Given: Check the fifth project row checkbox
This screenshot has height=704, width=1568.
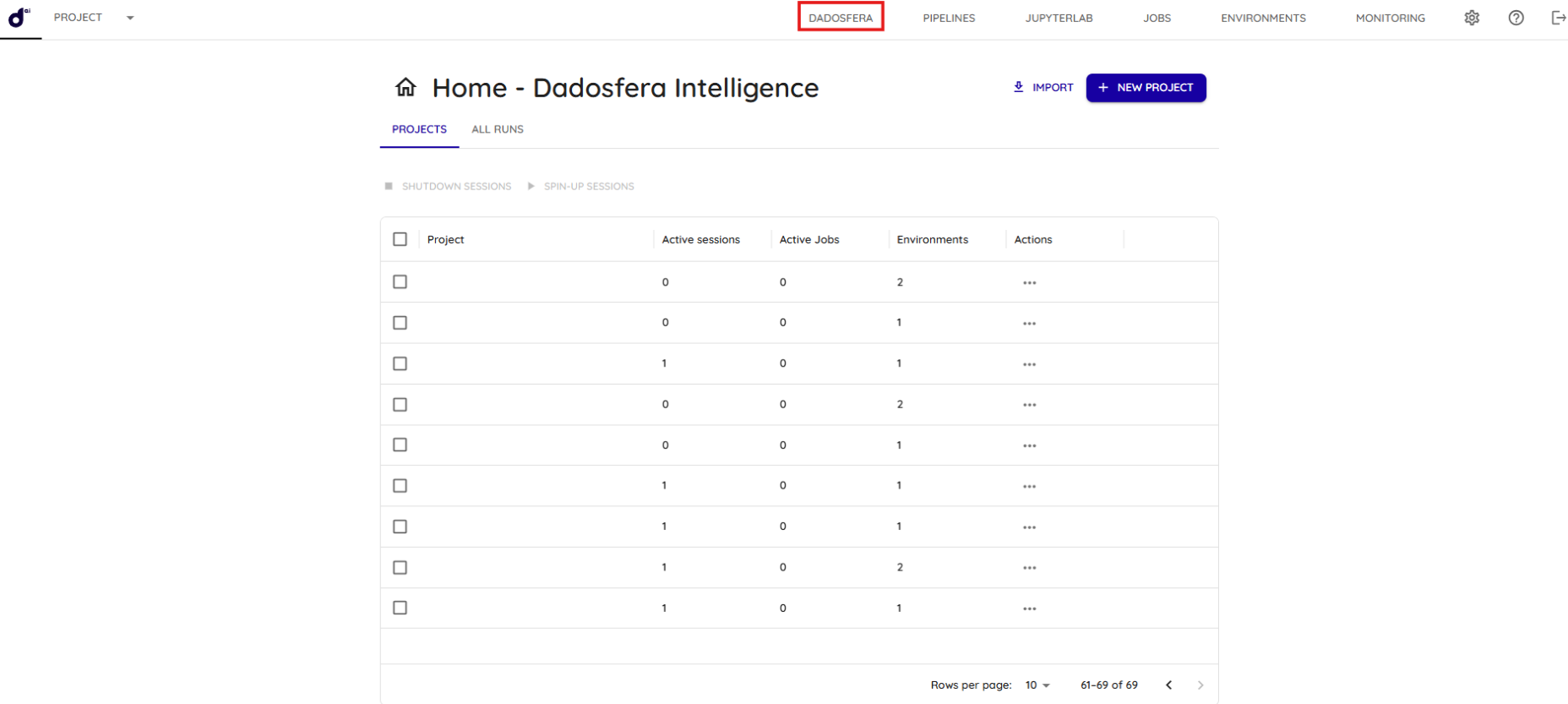Looking at the screenshot, I should pyautogui.click(x=400, y=445).
